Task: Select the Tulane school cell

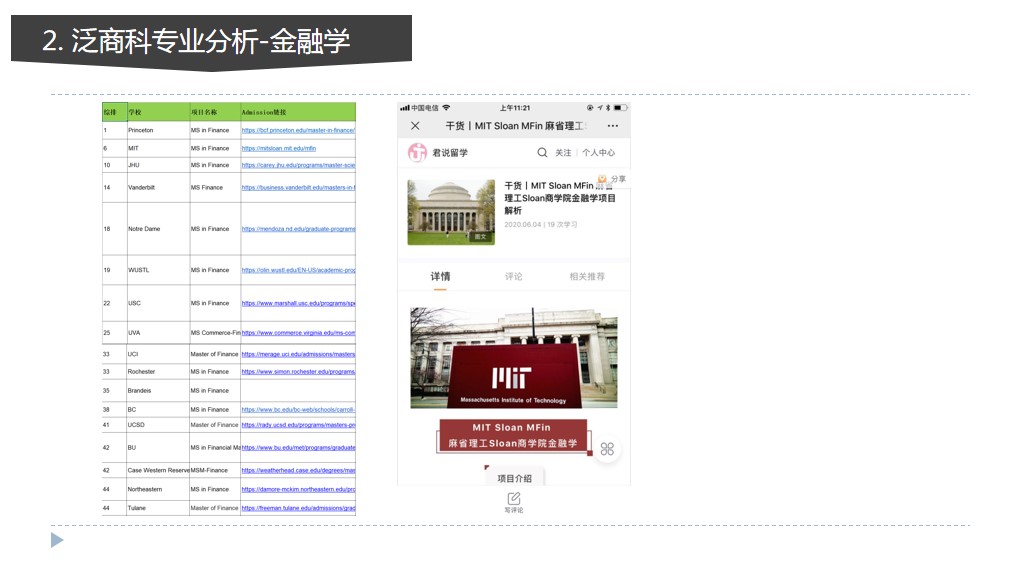Action: 158,508
